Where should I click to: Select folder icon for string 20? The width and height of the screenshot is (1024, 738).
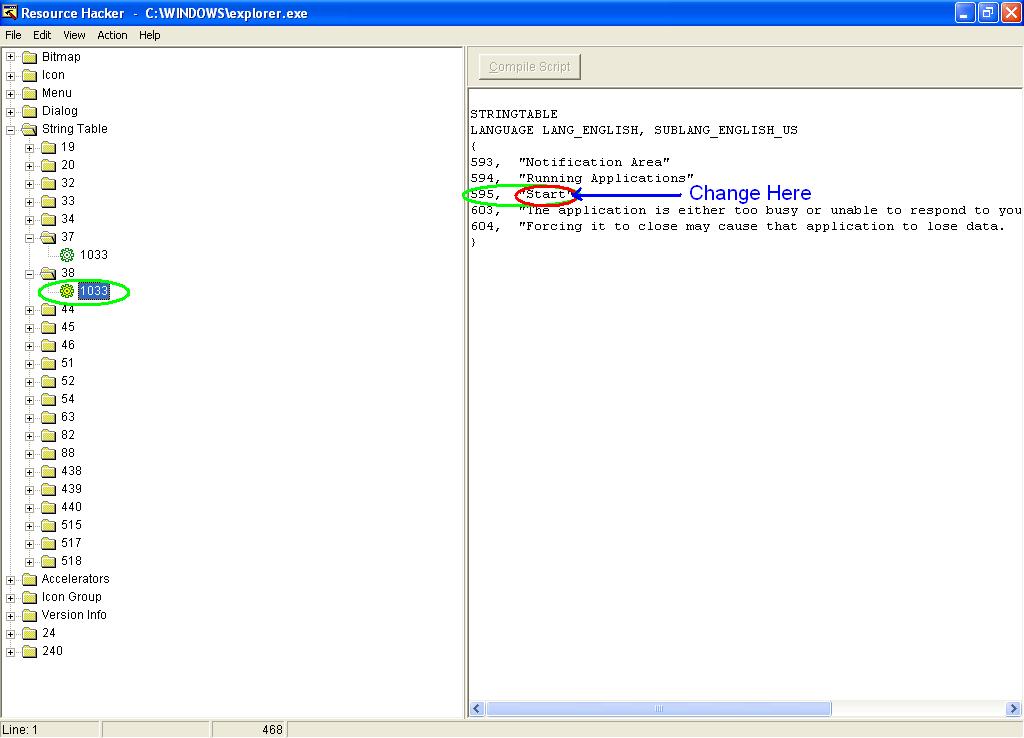click(x=48, y=165)
